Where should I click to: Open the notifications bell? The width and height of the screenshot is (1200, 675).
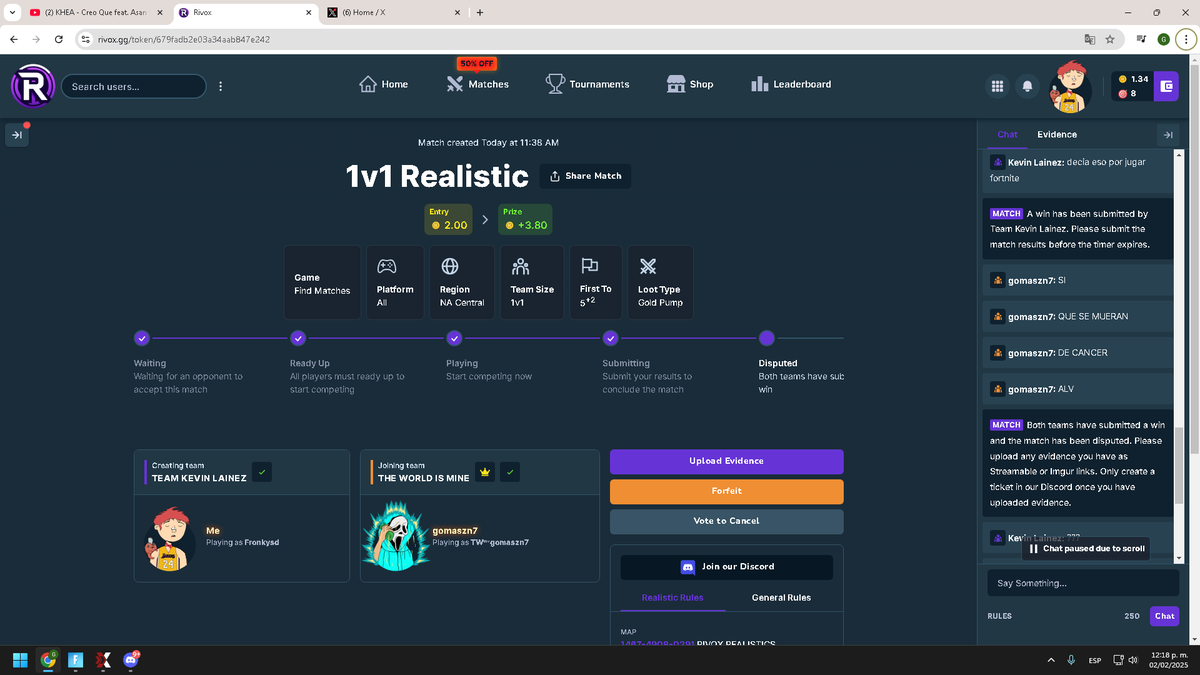point(1026,86)
